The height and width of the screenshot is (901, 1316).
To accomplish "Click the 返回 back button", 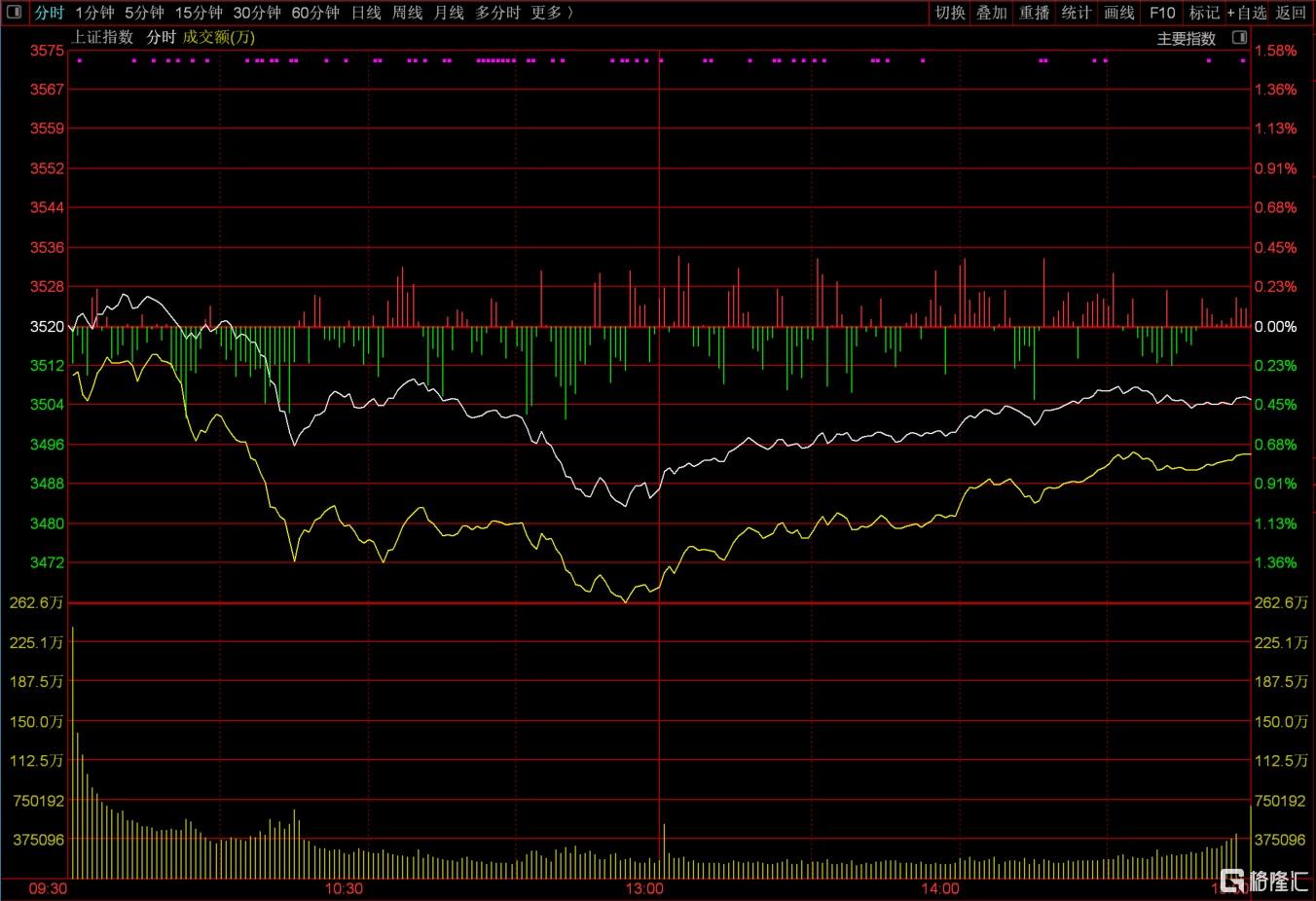I will click(x=1291, y=13).
